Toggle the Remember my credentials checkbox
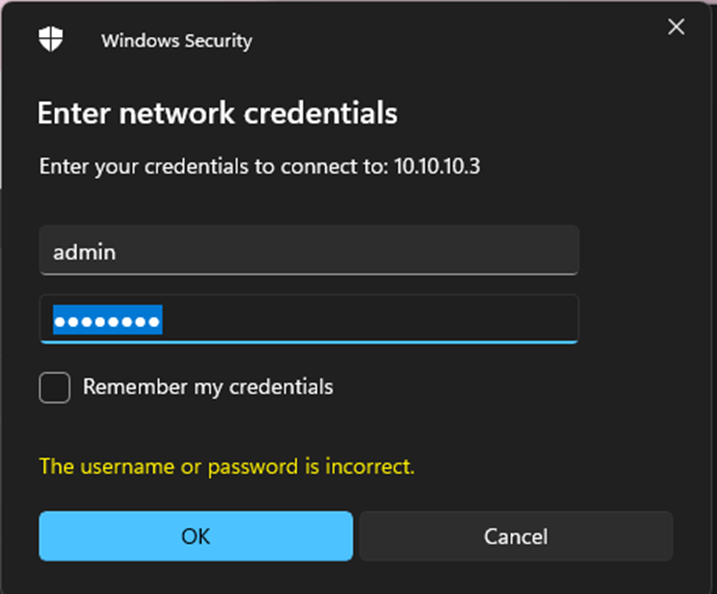The width and height of the screenshot is (717, 594). 55,387
